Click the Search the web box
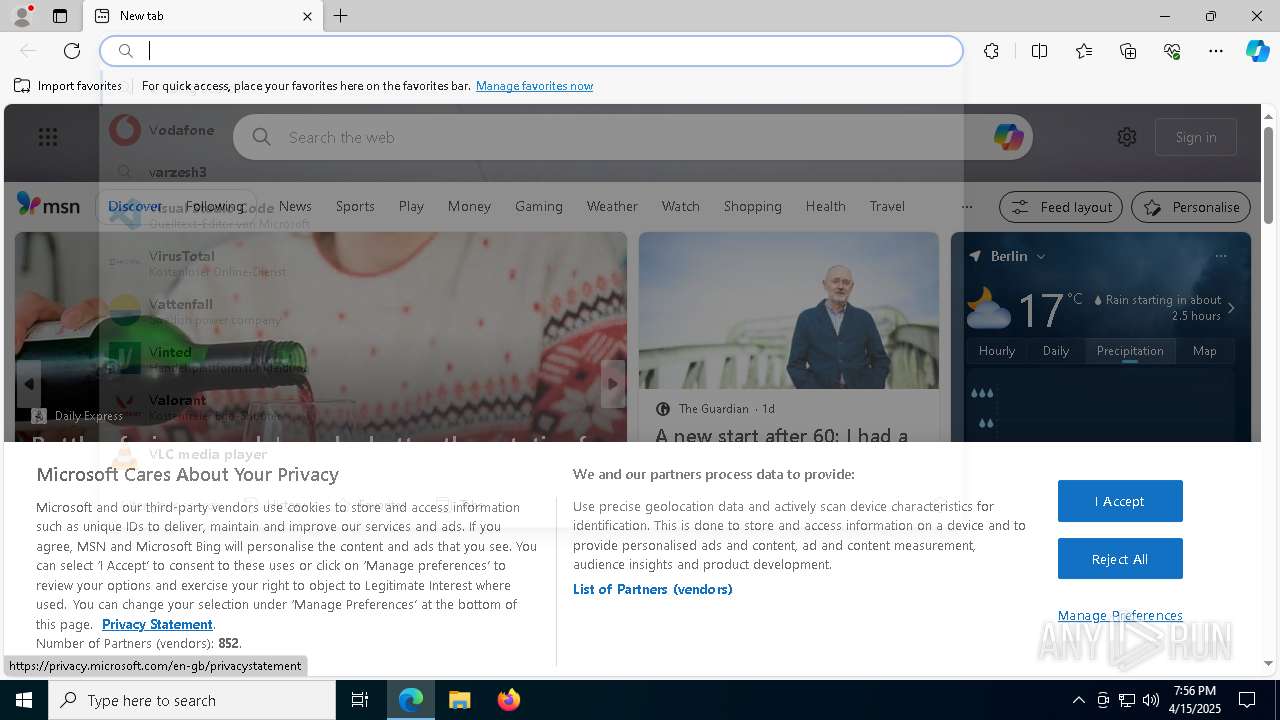1280x720 pixels. coord(632,137)
